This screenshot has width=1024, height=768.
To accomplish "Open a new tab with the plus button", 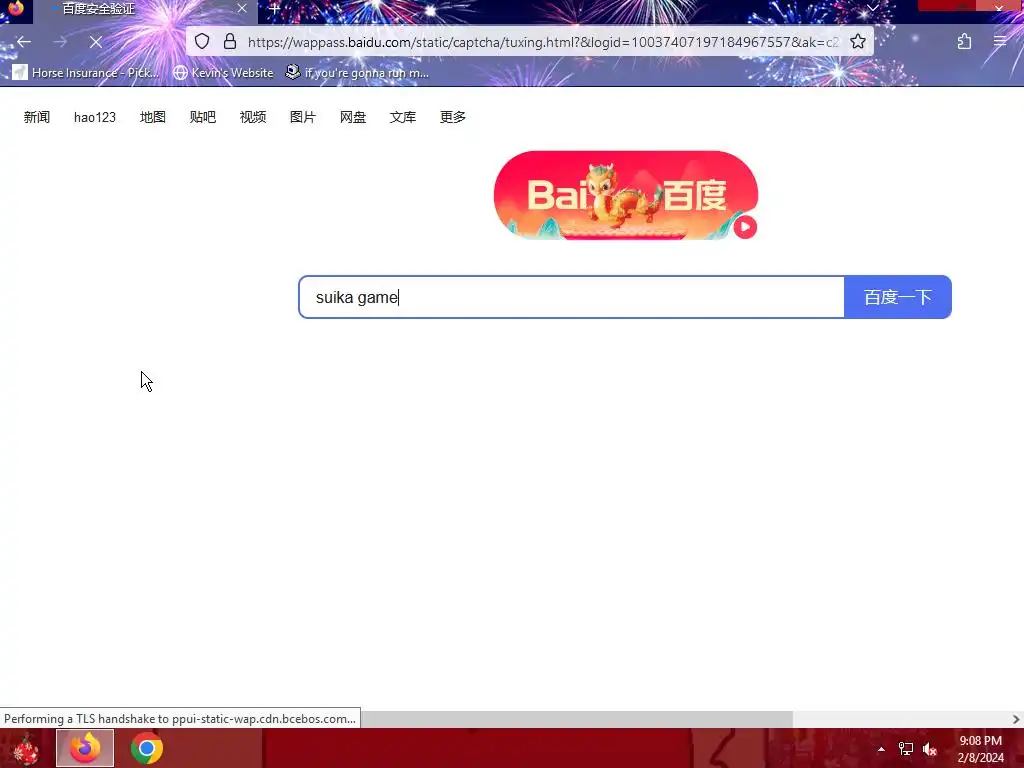I will [x=275, y=9].
